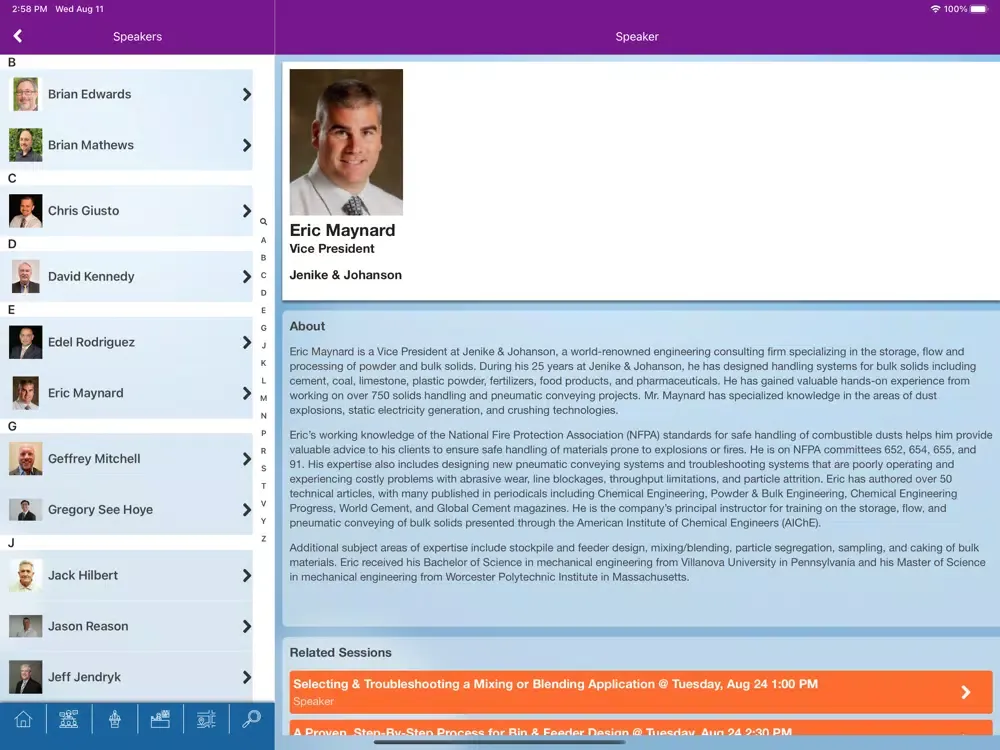
Task: Tap Jason Reason's photo thumbnail
Action: tap(26, 626)
